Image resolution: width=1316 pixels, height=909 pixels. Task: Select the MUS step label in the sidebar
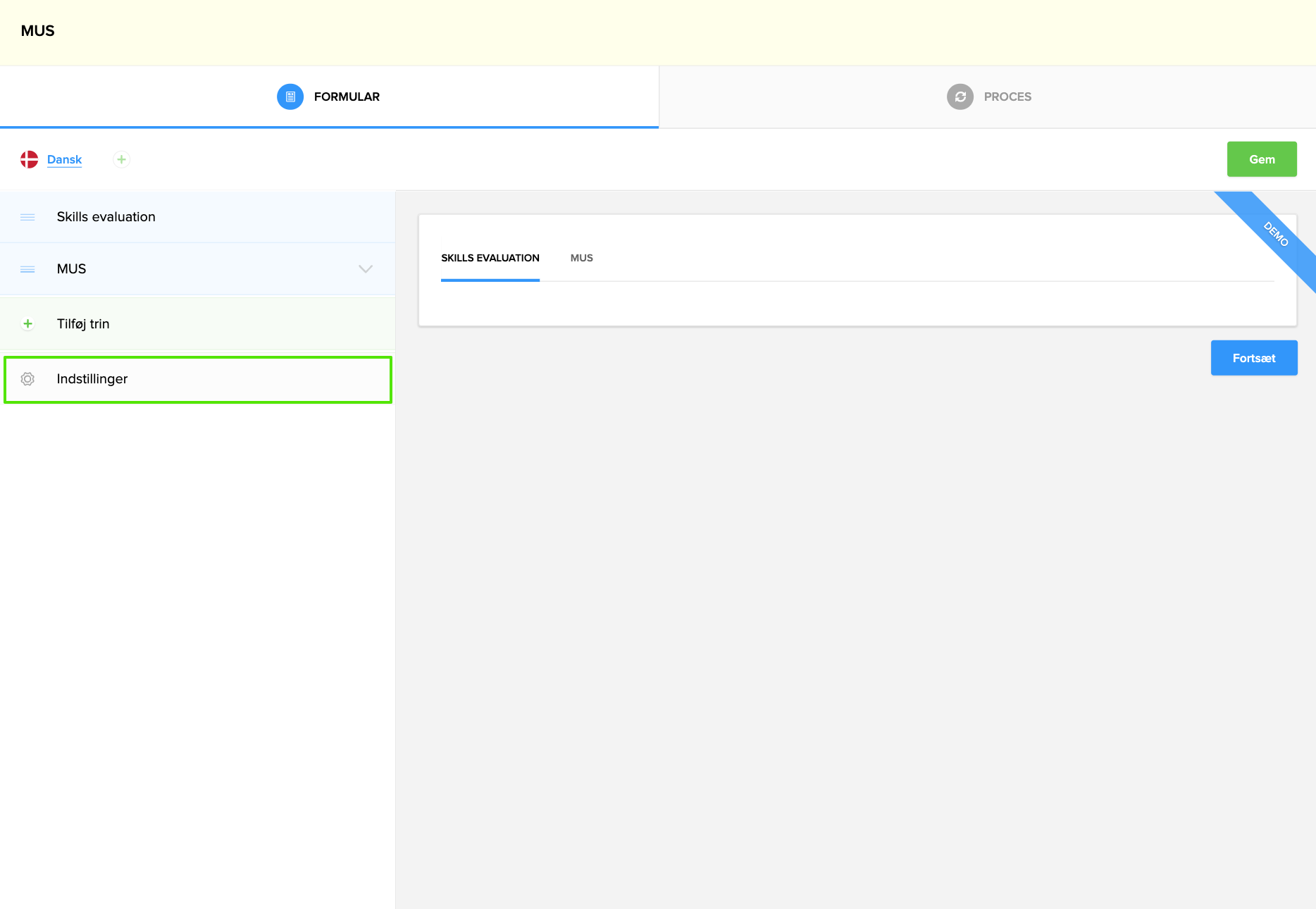coord(71,269)
